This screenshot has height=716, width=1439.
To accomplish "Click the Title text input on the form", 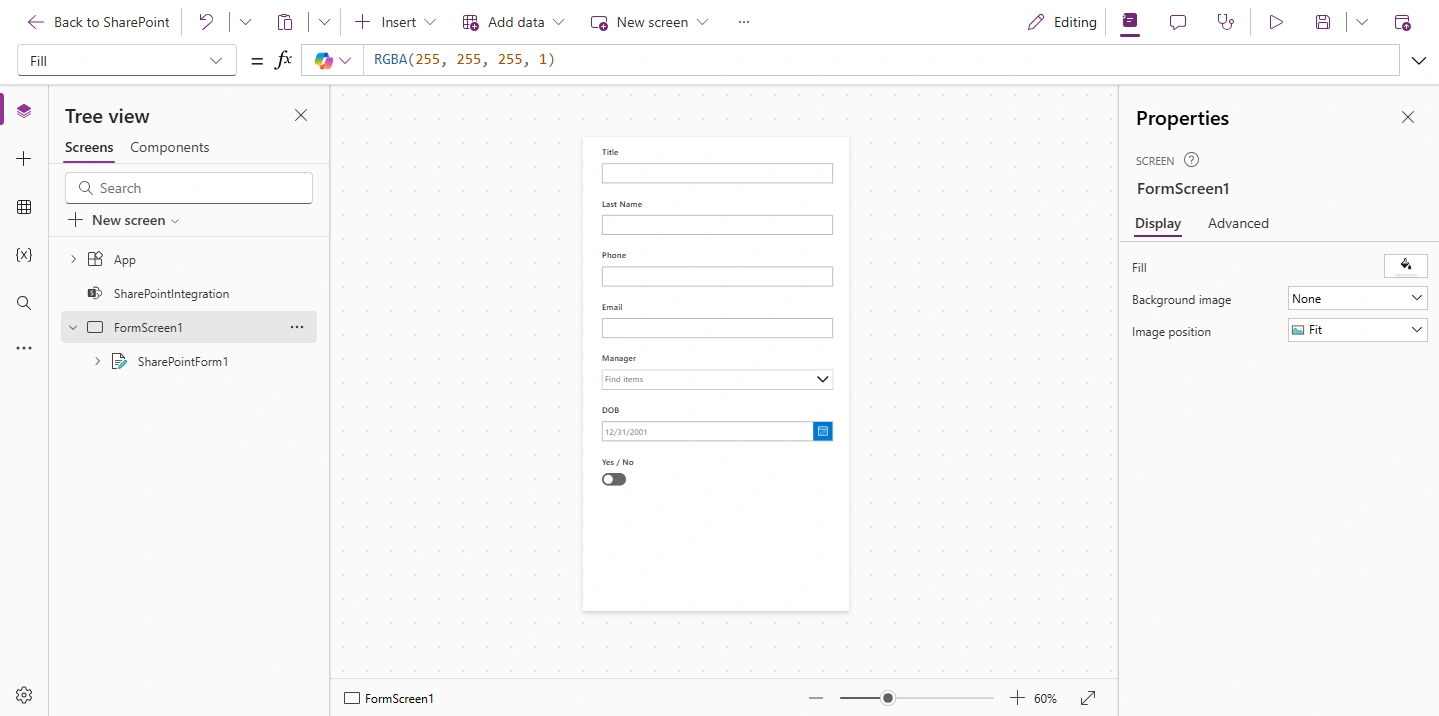I will (x=717, y=173).
